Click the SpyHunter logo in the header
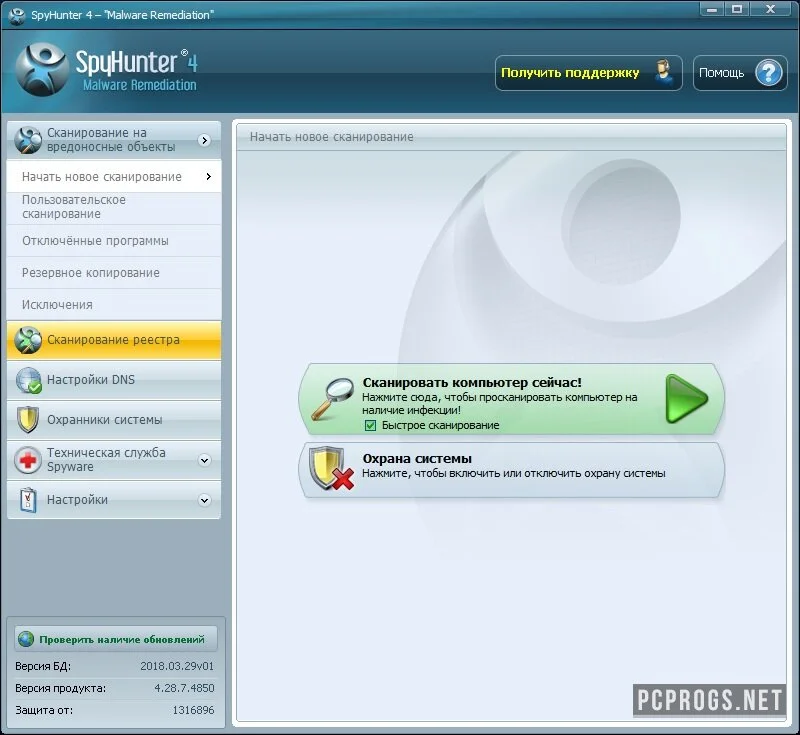 pyautogui.click(x=106, y=70)
